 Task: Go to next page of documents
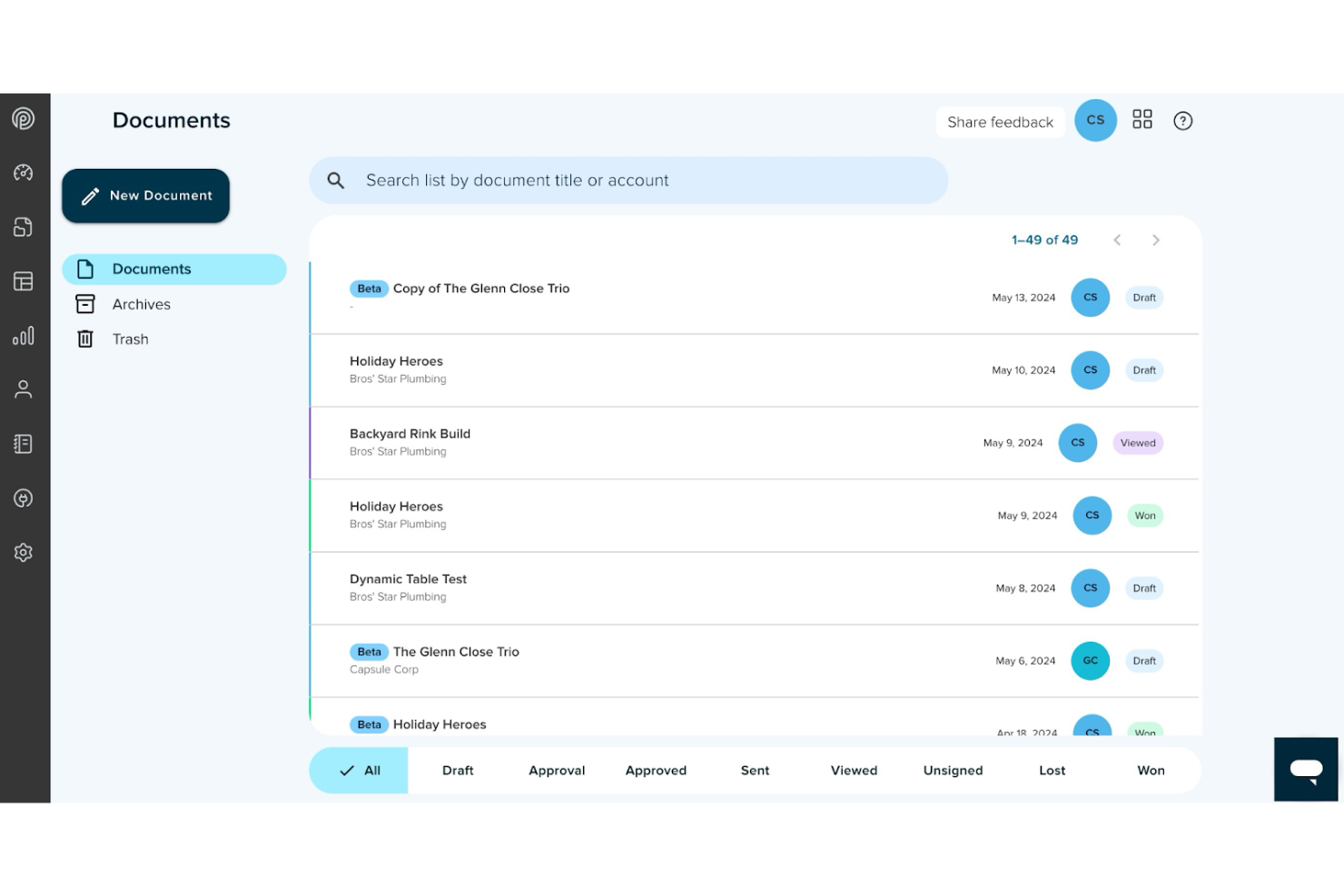pos(1156,240)
